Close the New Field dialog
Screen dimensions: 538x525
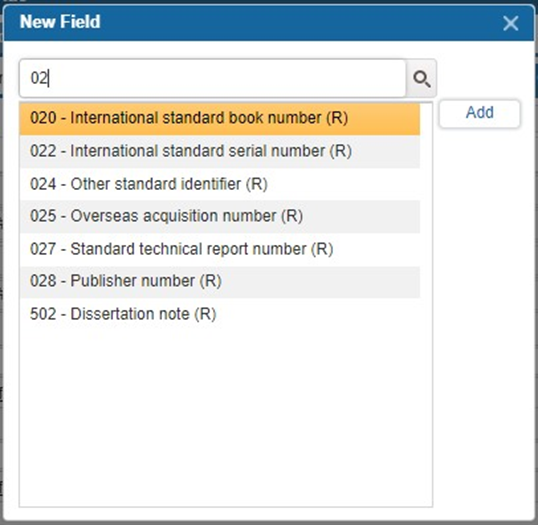click(510, 23)
